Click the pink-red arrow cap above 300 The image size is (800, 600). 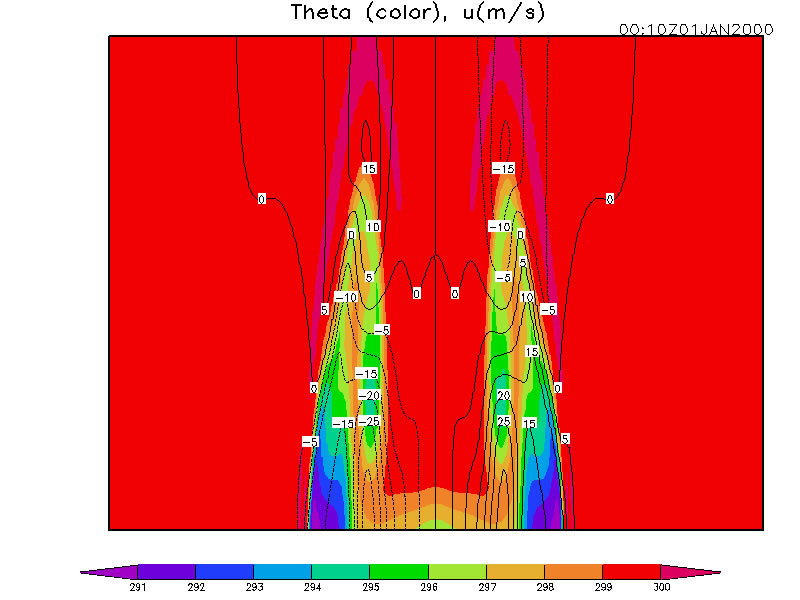[686, 572]
